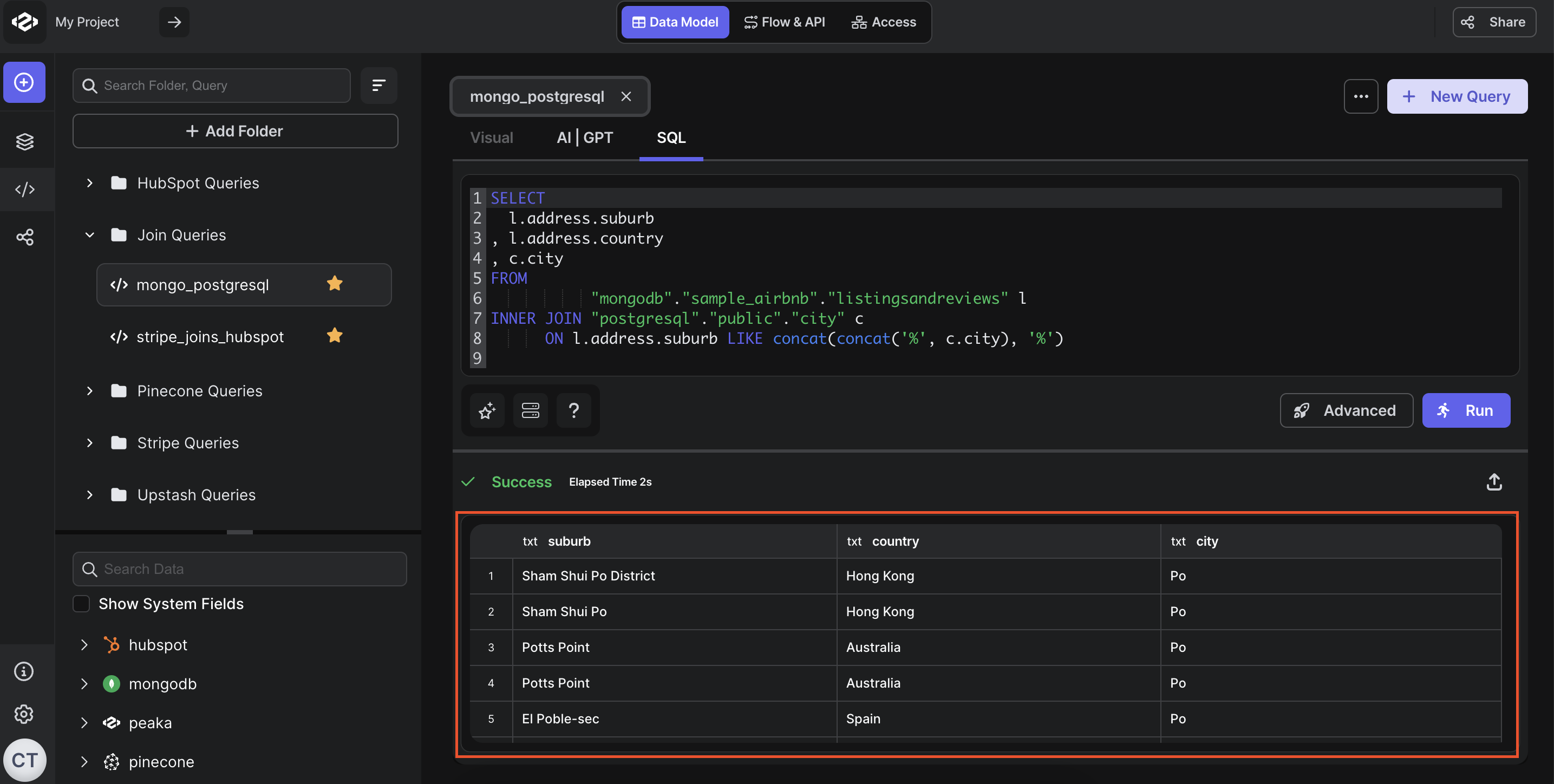This screenshot has width=1554, height=784.
Task: Click the panel divider handle above Search Data
Action: (239, 532)
